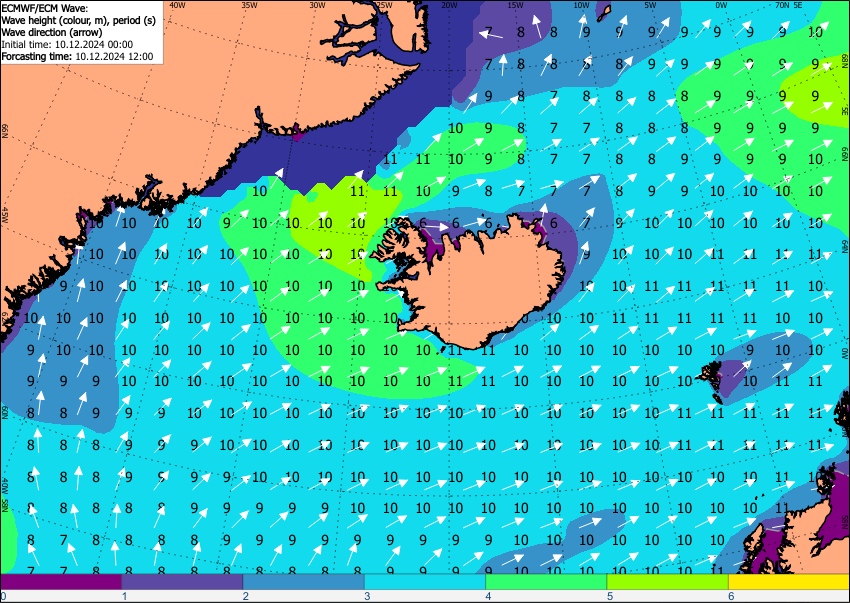The image size is (850, 603).
Task: Click the '35W' longitude label
Action: point(249,5)
